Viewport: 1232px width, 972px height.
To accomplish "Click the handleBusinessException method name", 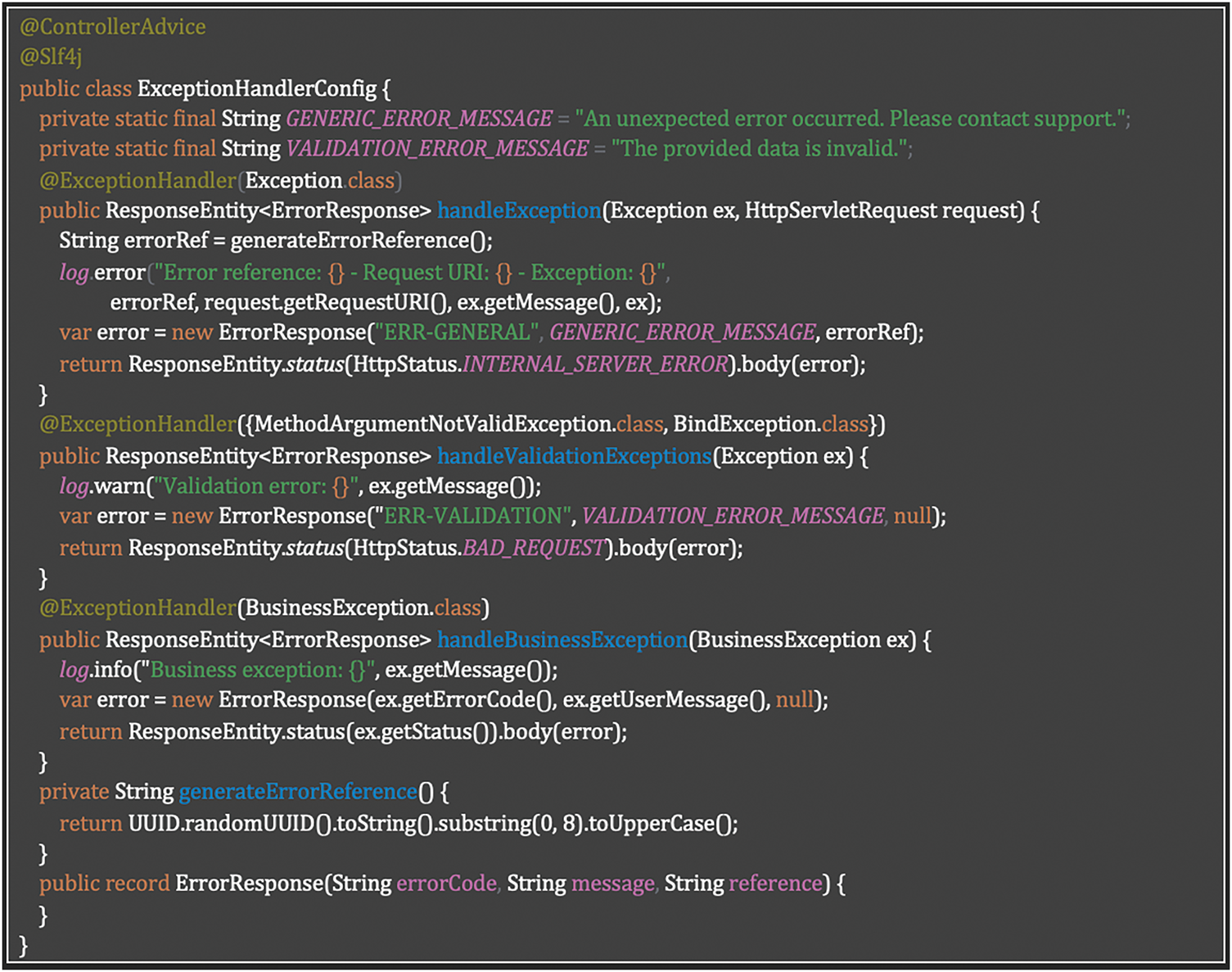I will coord(562,640).
